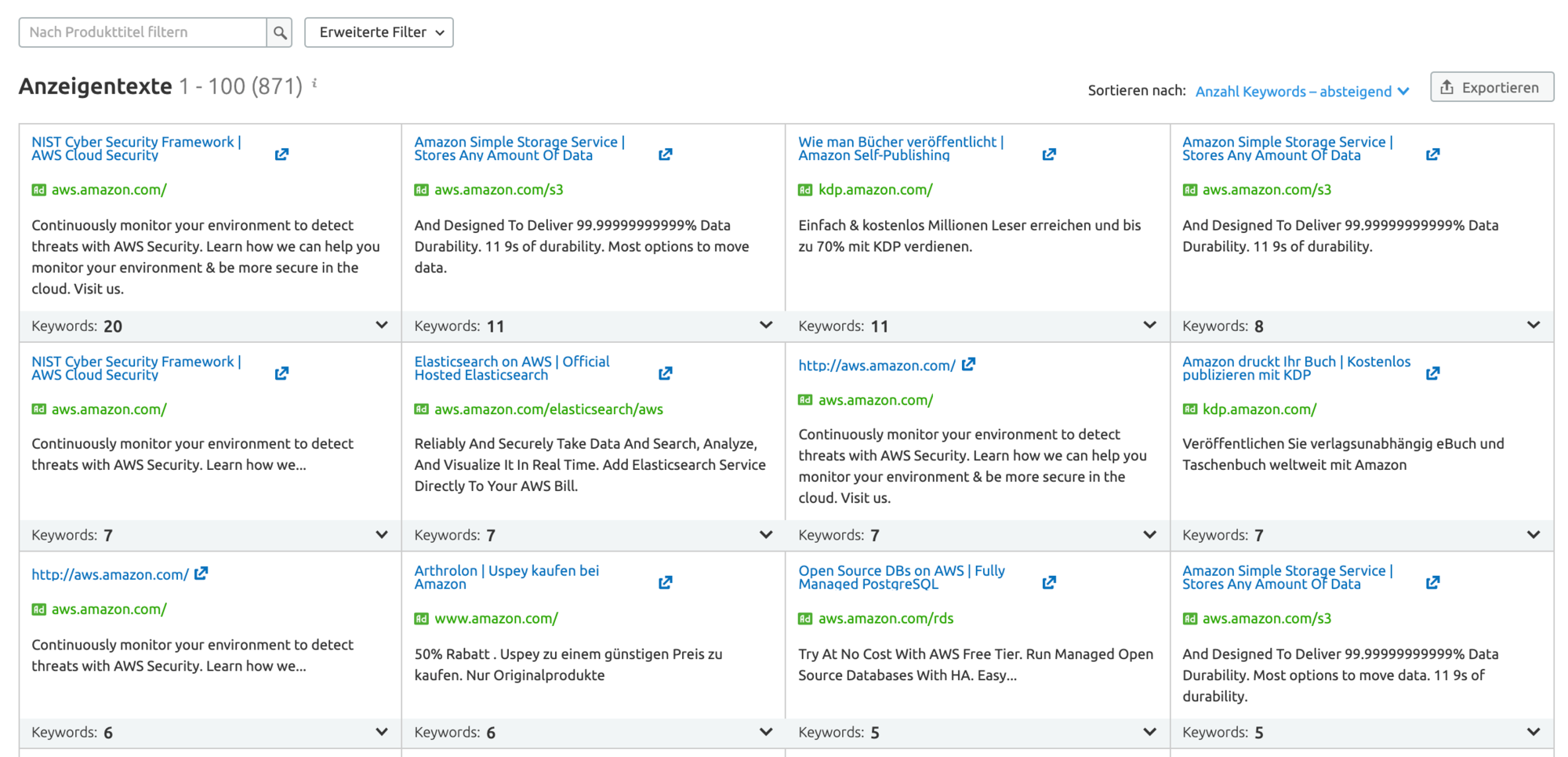Viewport: 1568px width, 757px height.
Task: Expand Keywords: 5 under third-row S3 ad
Action: [x=1534, y=731]
